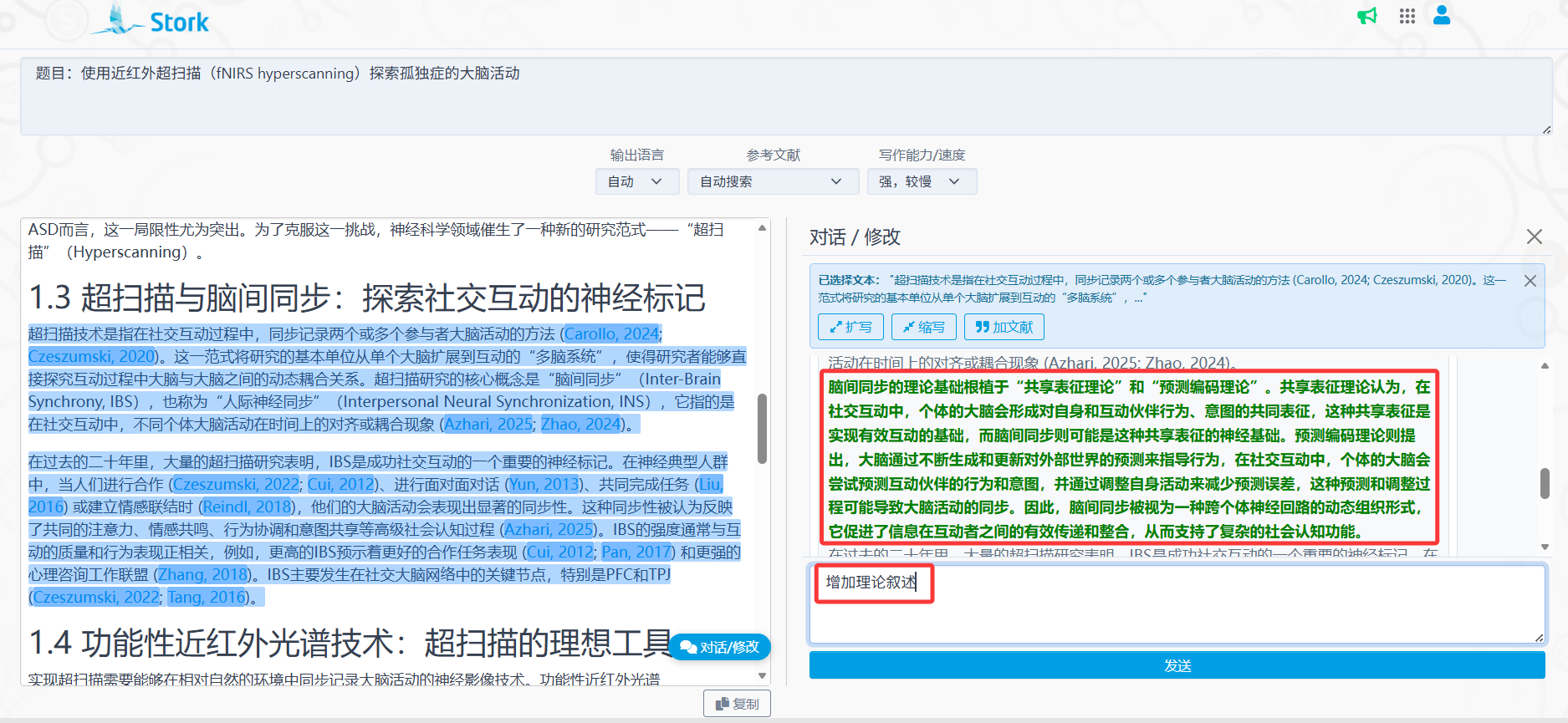Click the chat message input field
The width and height of the screenshot is (1568, 723).
pos(1176,606)
